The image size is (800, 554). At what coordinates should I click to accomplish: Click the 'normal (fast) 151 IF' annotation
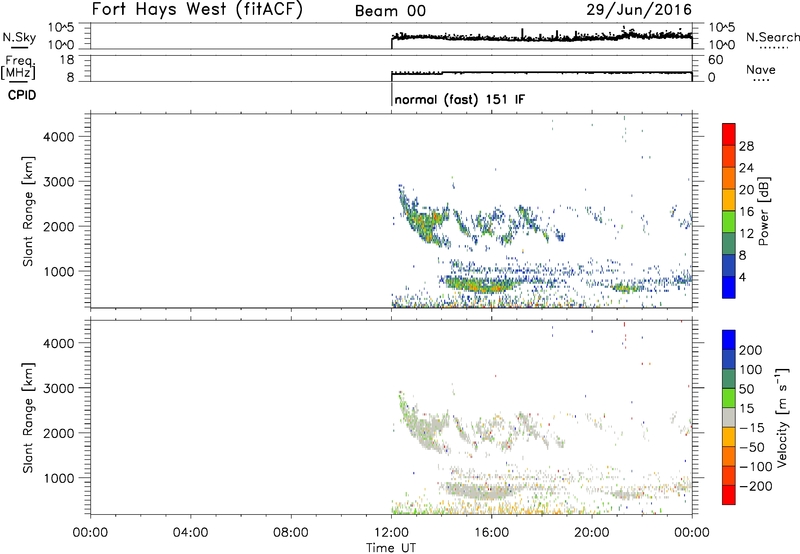tap(459, 99)
